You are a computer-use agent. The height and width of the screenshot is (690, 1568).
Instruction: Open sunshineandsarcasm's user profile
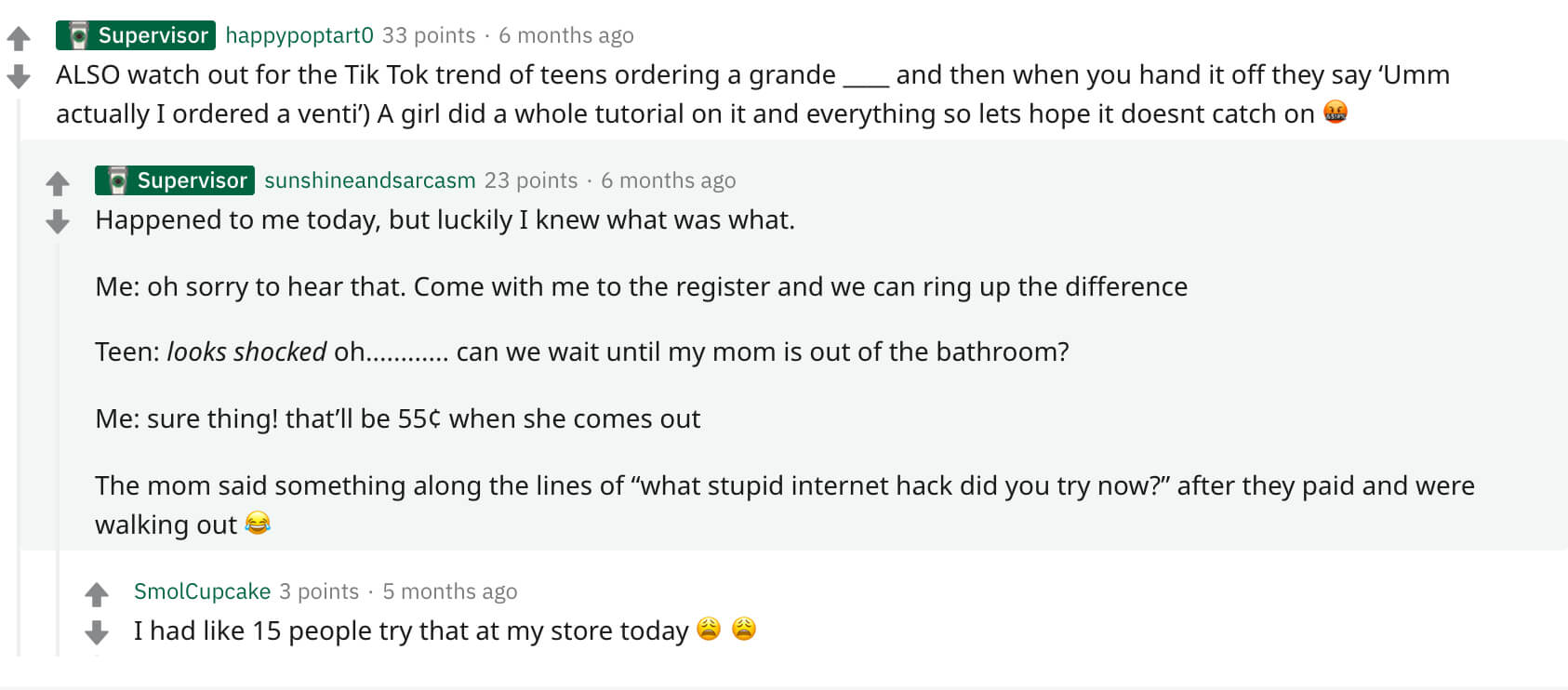(x=370, y=180)
